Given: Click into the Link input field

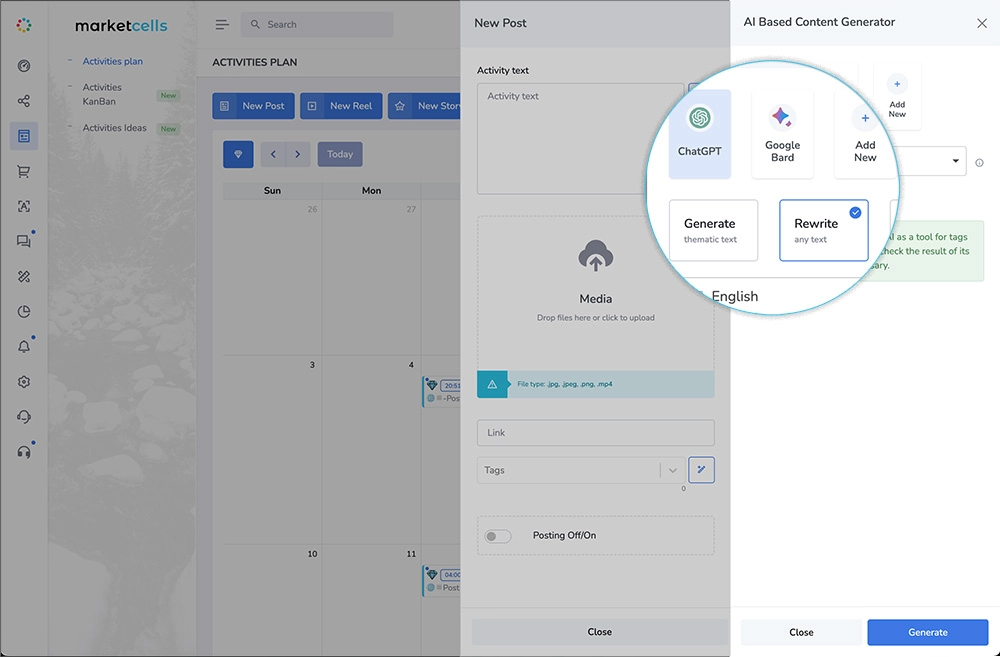Looking at the screenshot, I should click(595, 433).
